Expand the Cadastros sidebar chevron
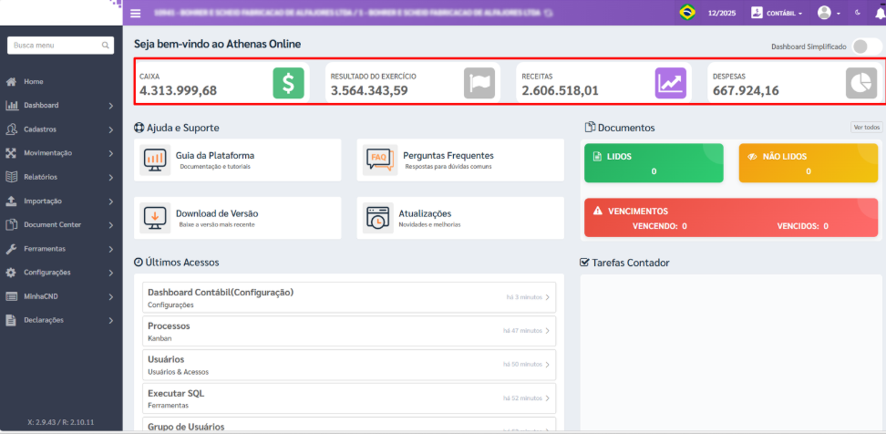The image size is (886, 434). (111, 129)
